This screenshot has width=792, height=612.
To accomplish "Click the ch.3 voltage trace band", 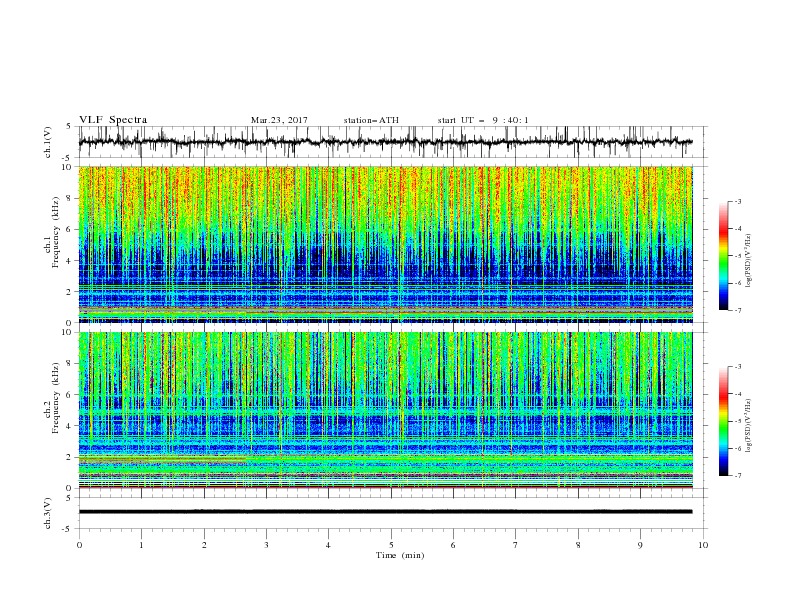I will tap(385, 512).
